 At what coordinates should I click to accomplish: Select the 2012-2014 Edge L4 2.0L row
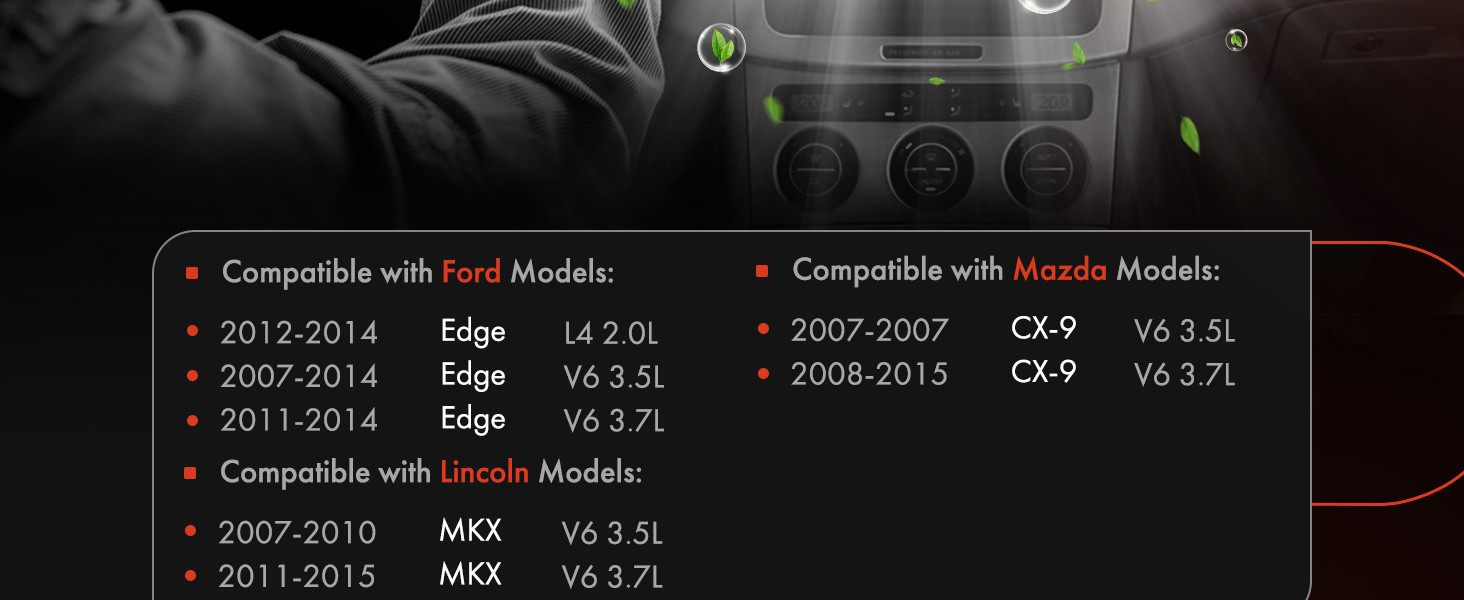[x=424, y=333]
